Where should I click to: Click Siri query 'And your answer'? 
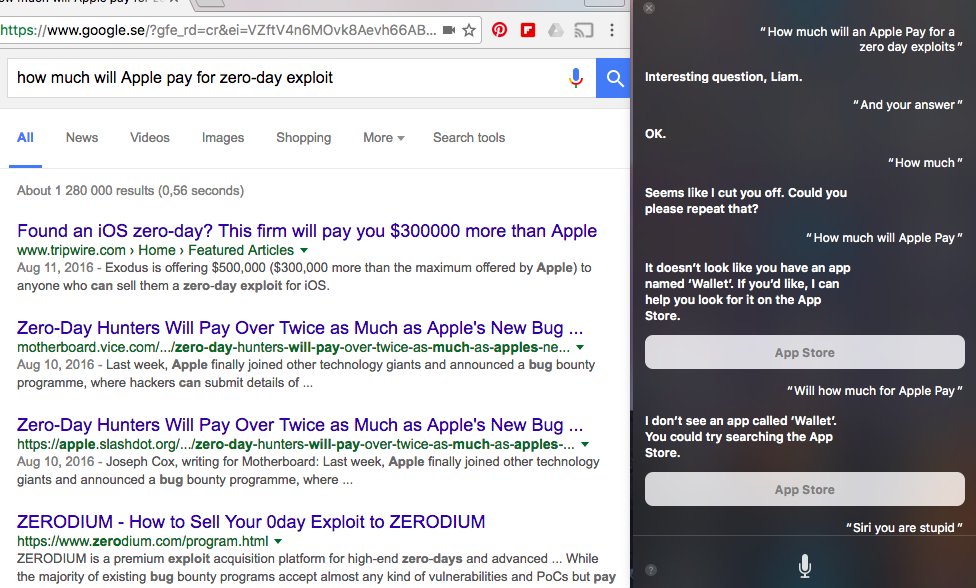coord(908,105)
